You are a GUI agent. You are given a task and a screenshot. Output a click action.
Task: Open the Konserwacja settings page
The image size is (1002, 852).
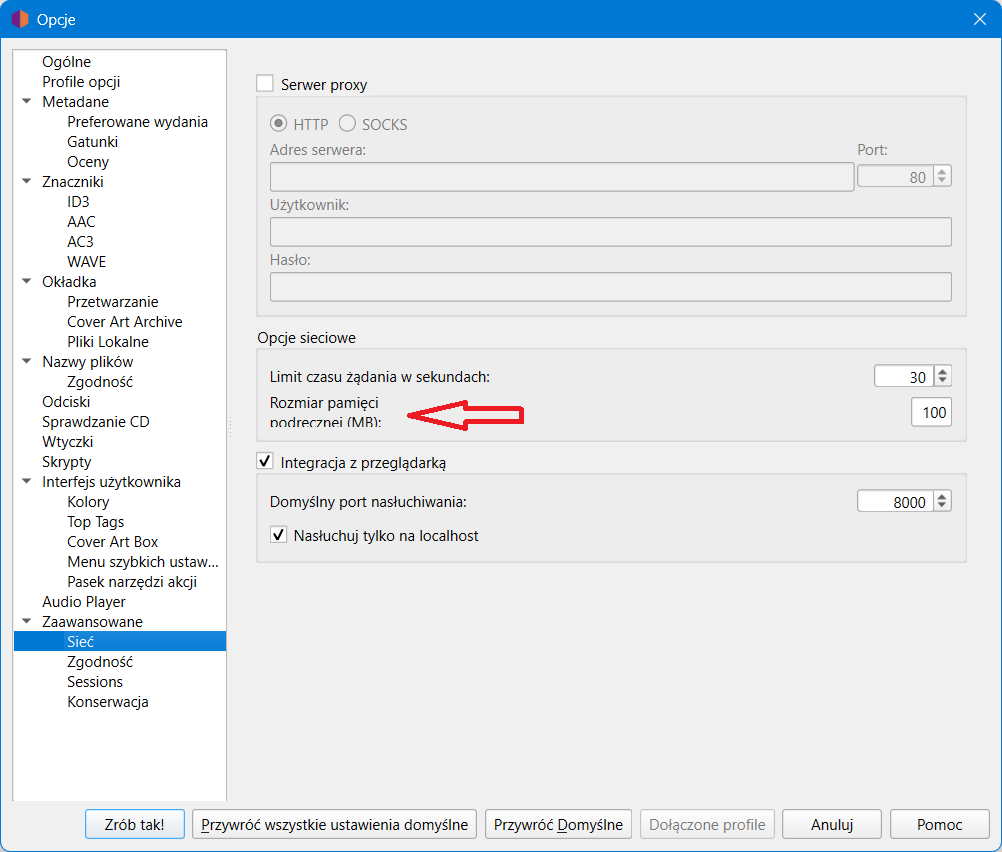tap(107, 702)
